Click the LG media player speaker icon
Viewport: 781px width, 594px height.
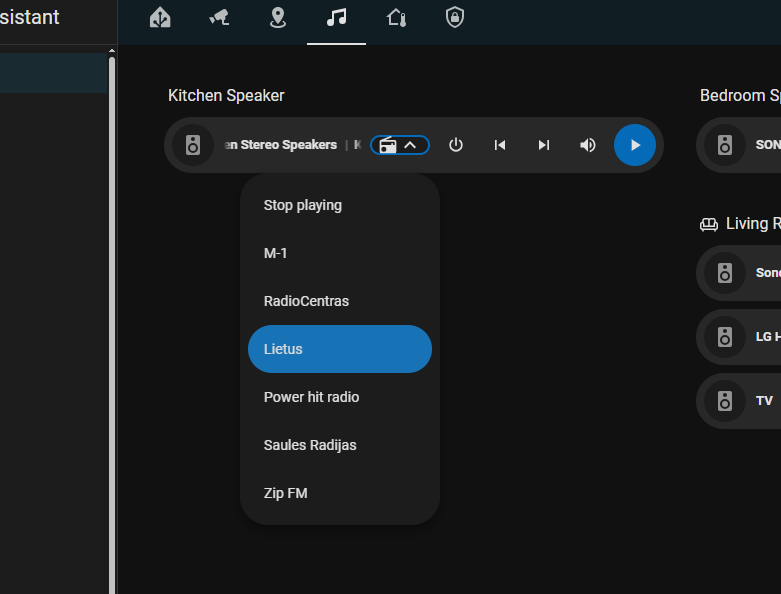pos(725,337)
